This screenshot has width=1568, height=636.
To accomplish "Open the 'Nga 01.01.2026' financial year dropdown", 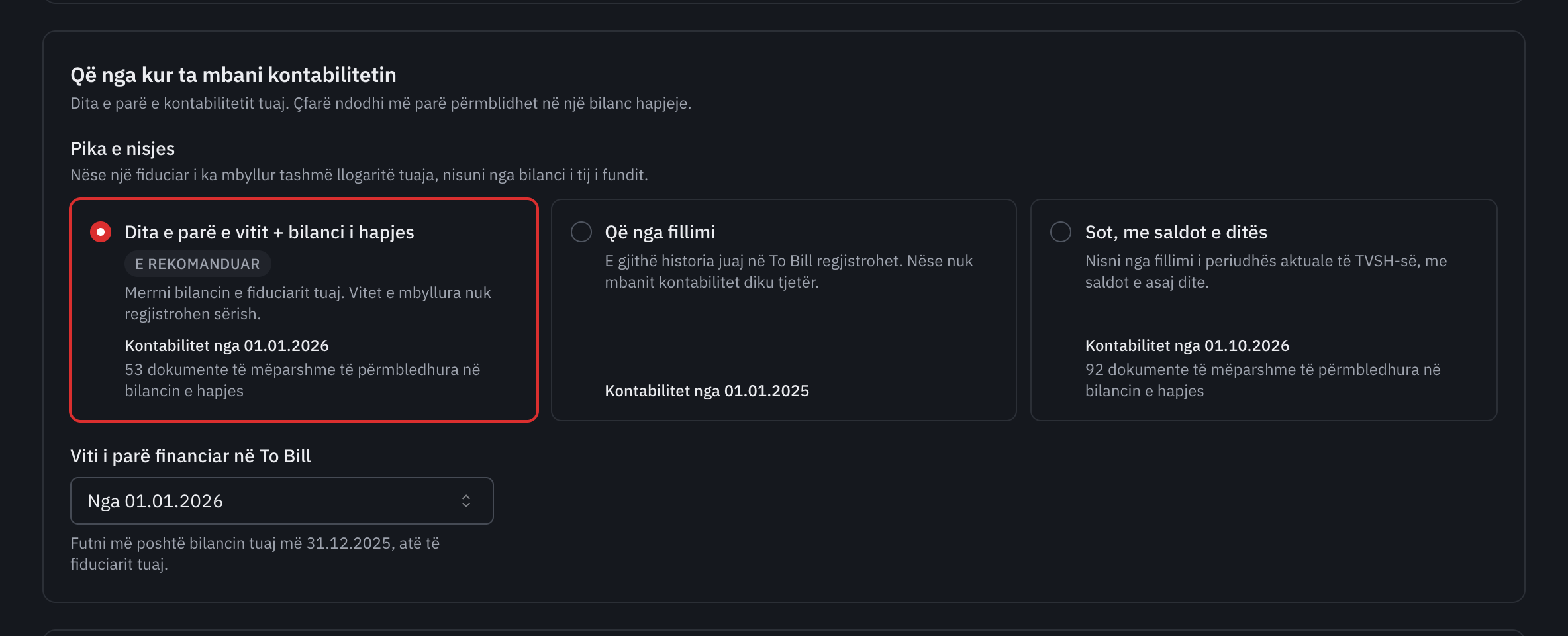I will click(282, 501).
